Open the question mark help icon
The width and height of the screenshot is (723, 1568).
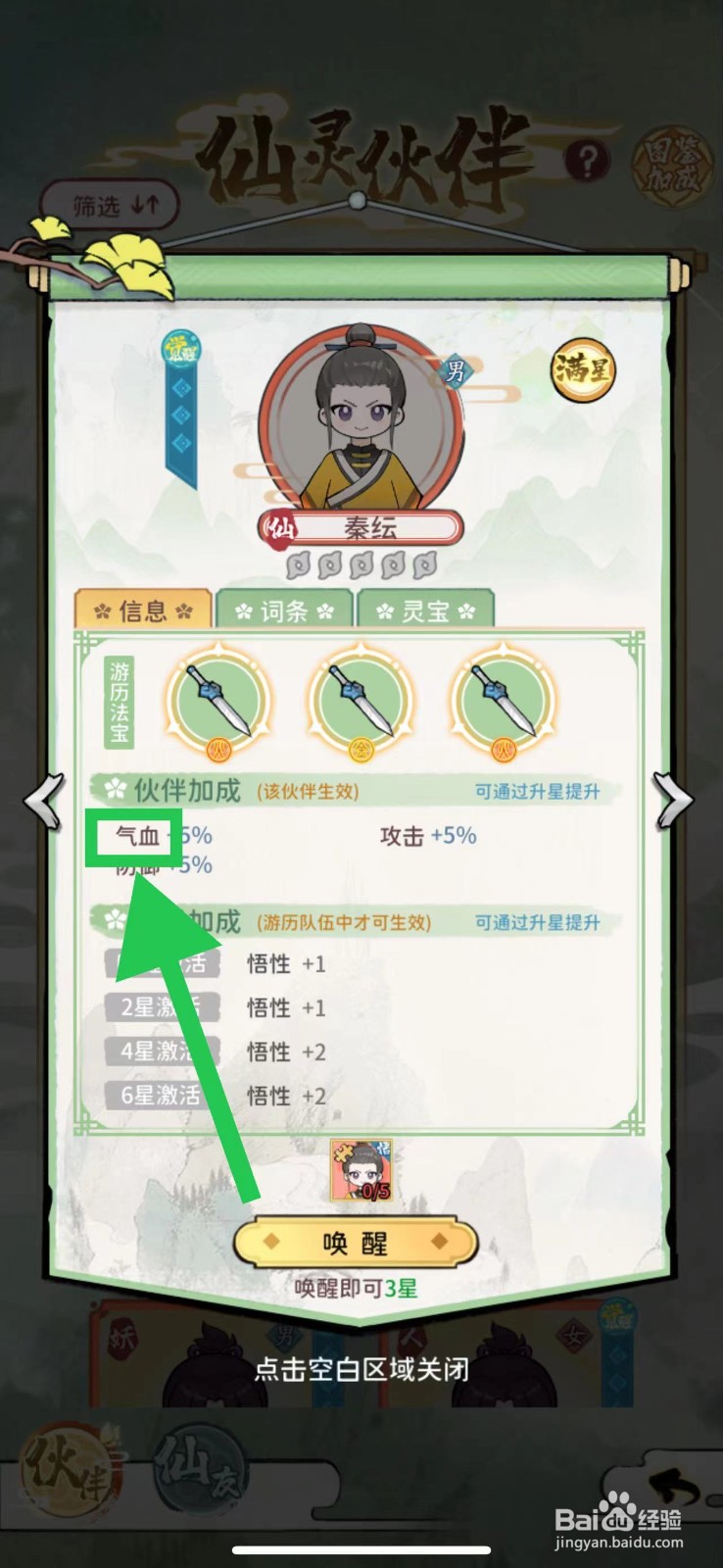point(587,161)
